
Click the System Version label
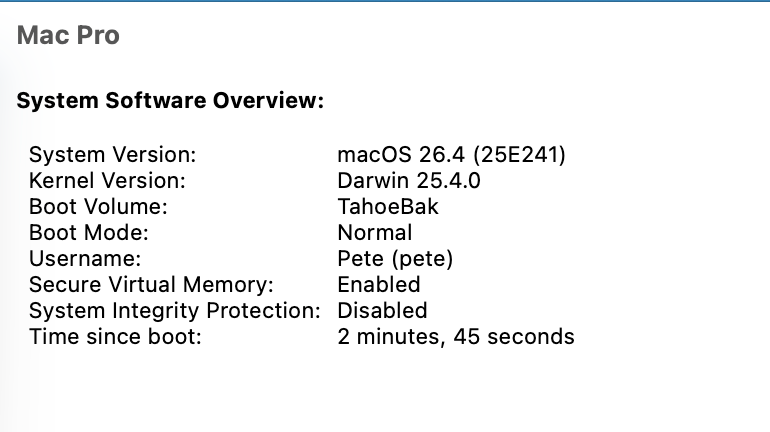tap(112, 155)
